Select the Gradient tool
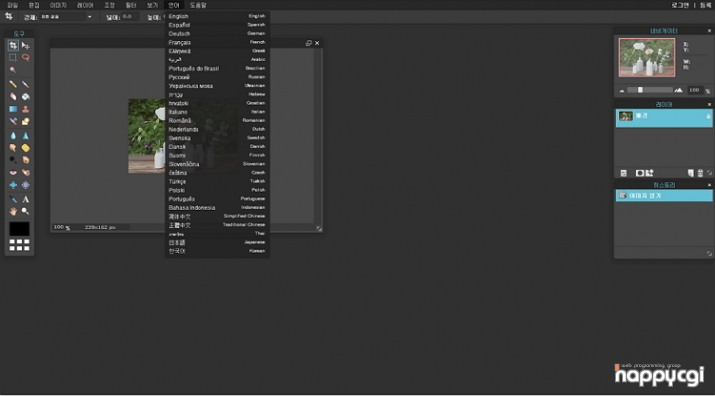 coord(13,109)
